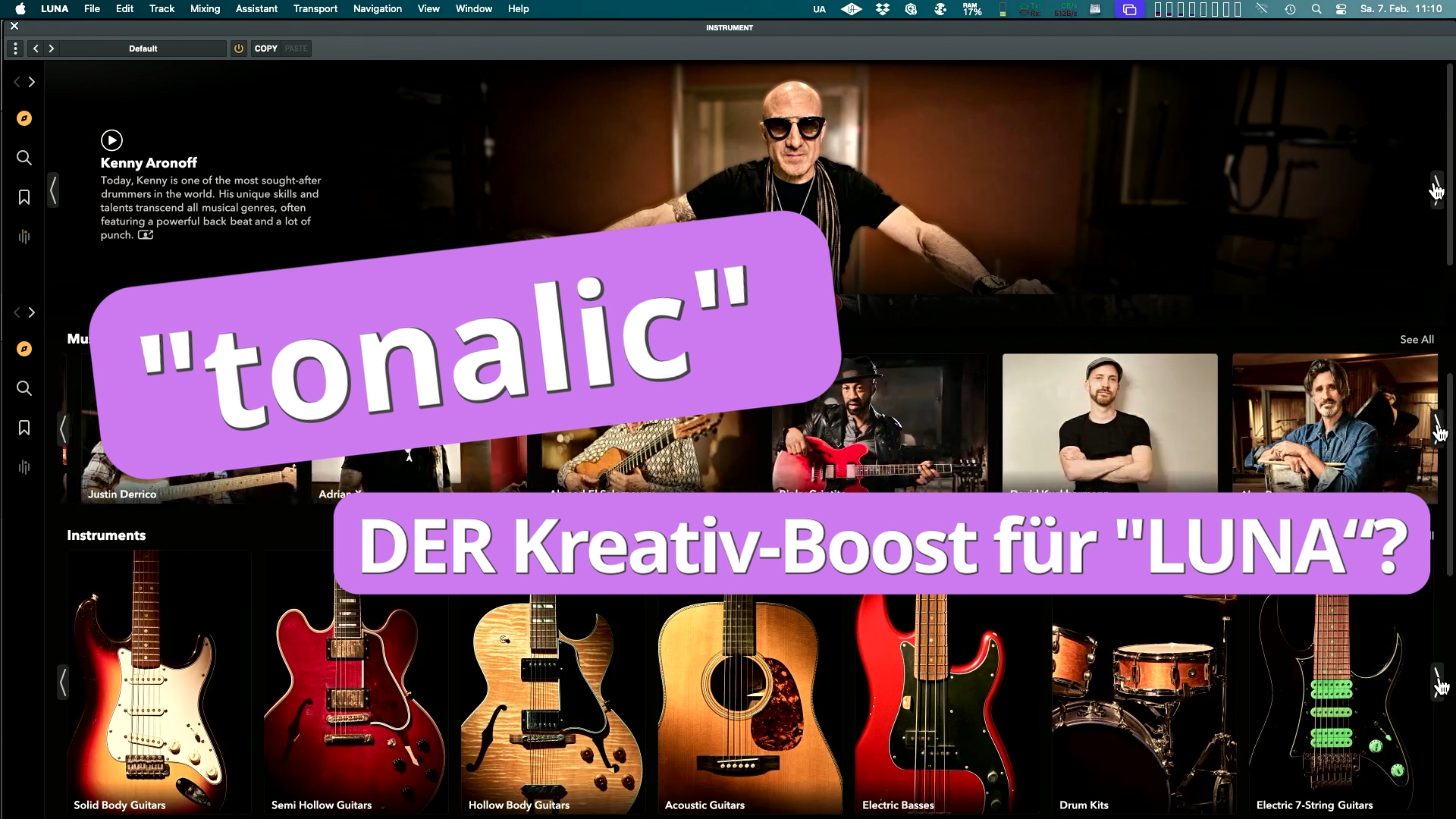1456x819 pixels.
Task: Open the plugin three-dot options menu
Action: pos(15,49)
